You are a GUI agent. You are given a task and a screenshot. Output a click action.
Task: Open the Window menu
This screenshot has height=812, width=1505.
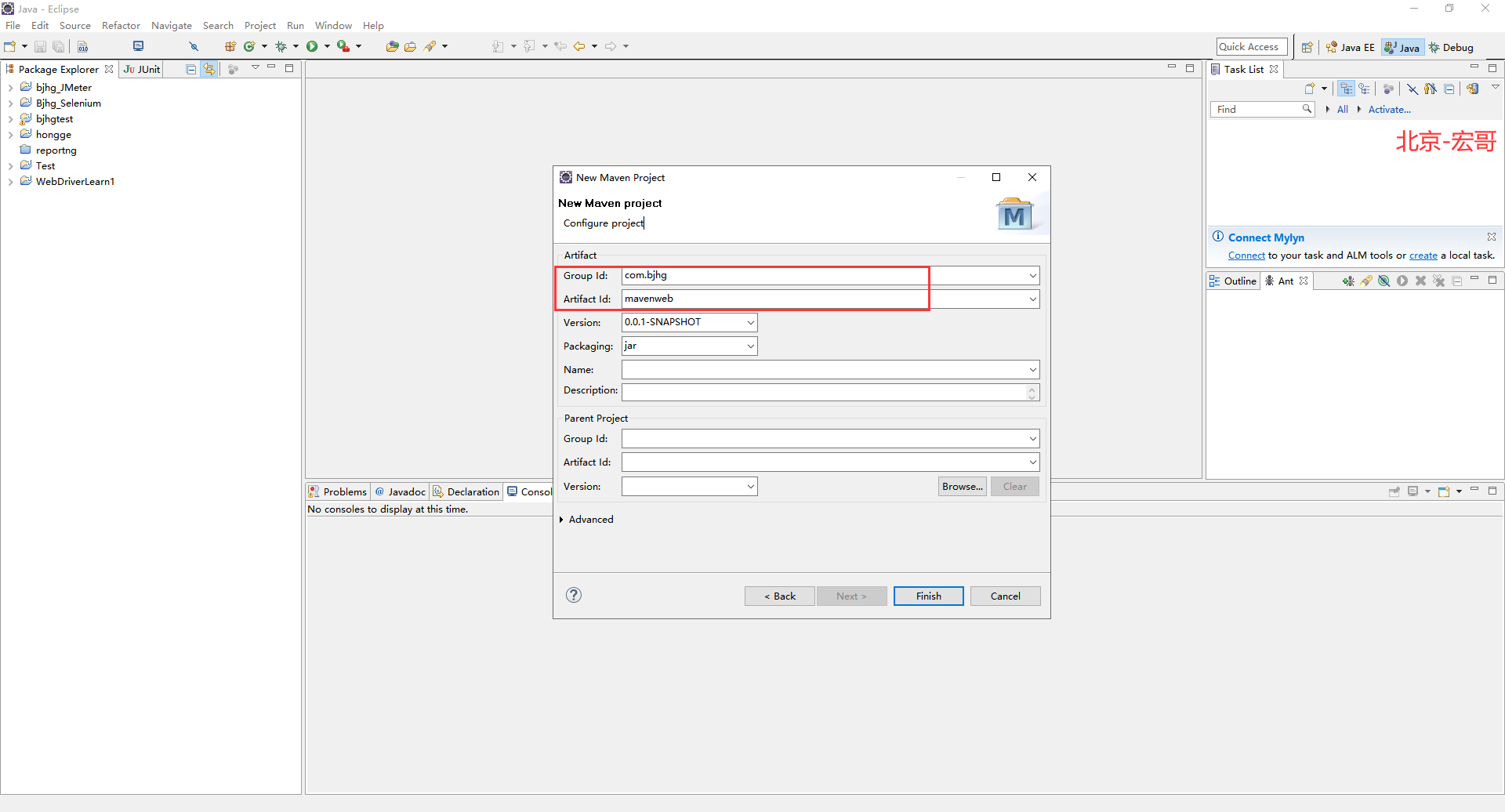point(333,26)
